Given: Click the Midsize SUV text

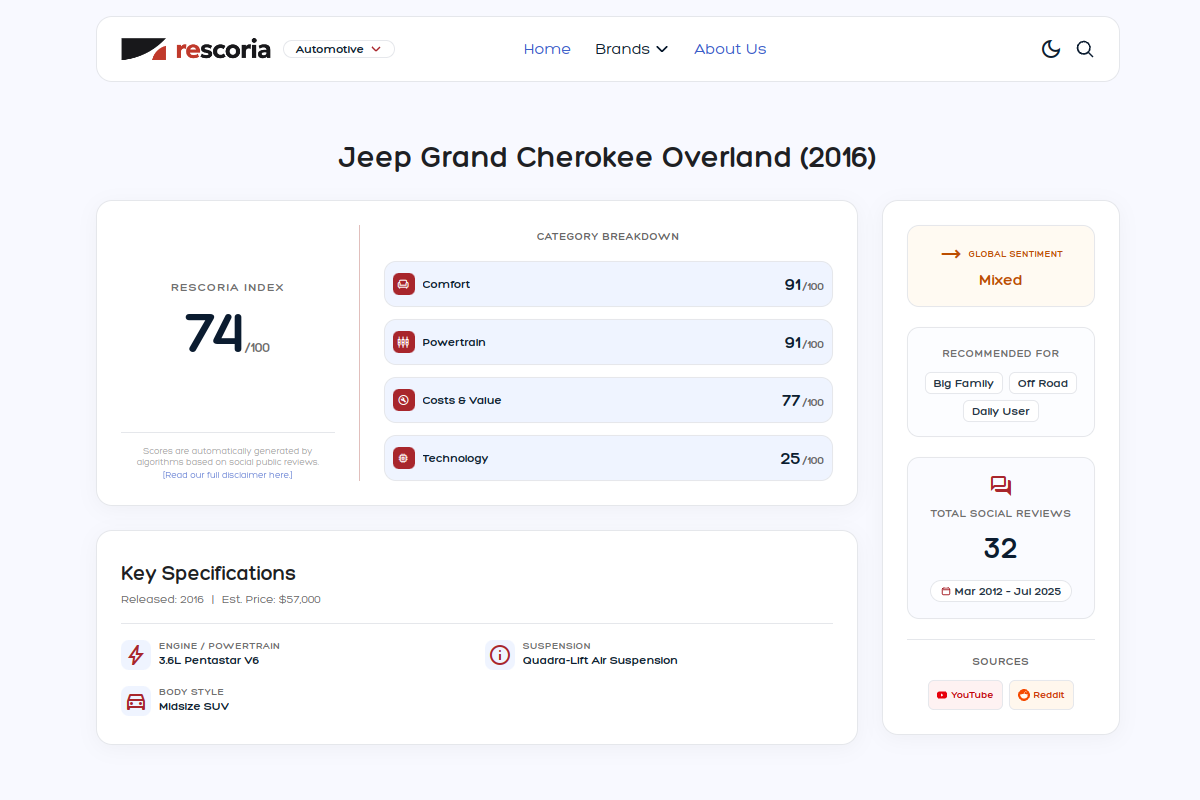Looking at the screenshot, I should click(x=194, y=706).
